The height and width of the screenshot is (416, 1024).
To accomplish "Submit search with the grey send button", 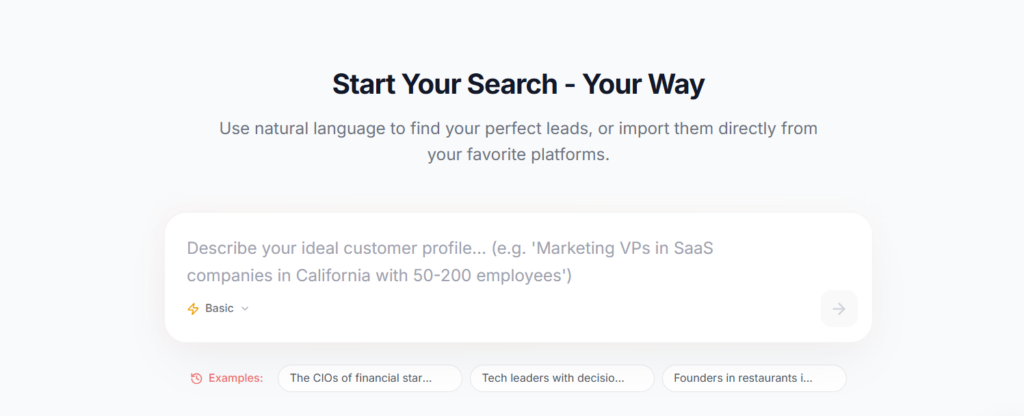I will tap(838, 309).
